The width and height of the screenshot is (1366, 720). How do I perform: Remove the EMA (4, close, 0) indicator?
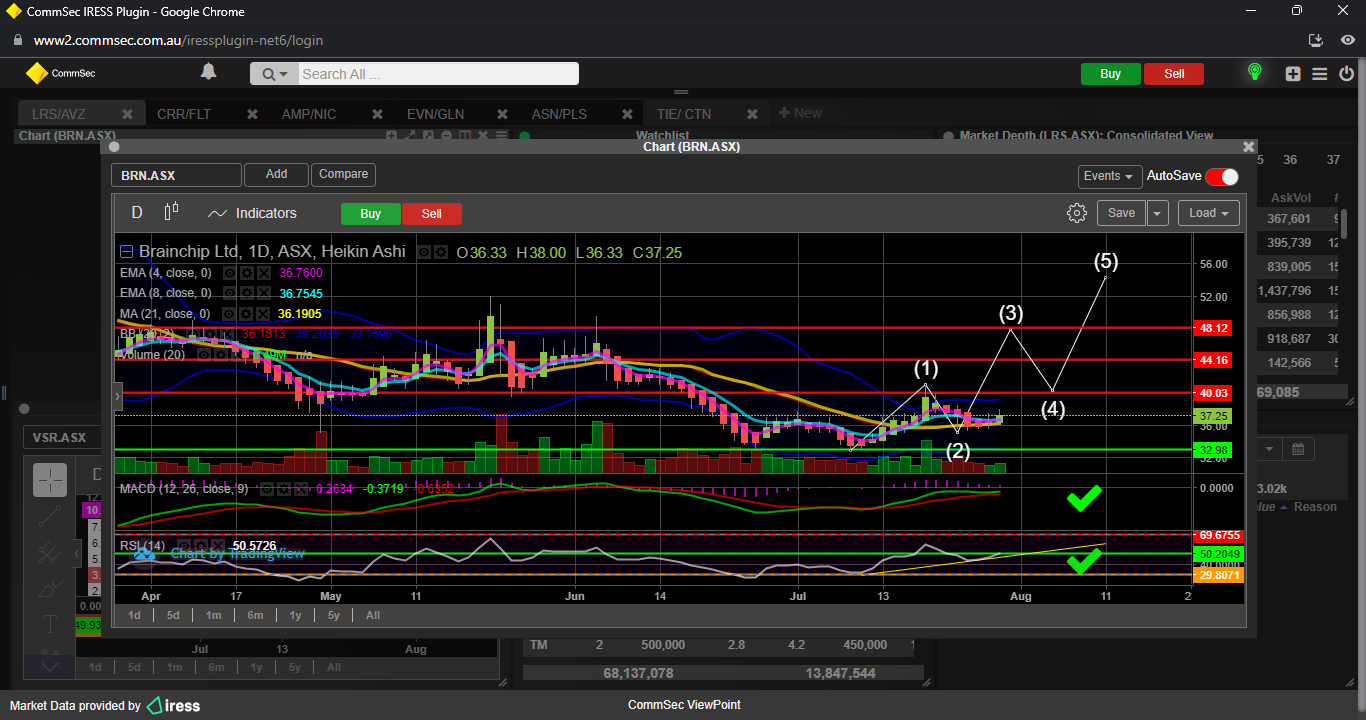263,272
